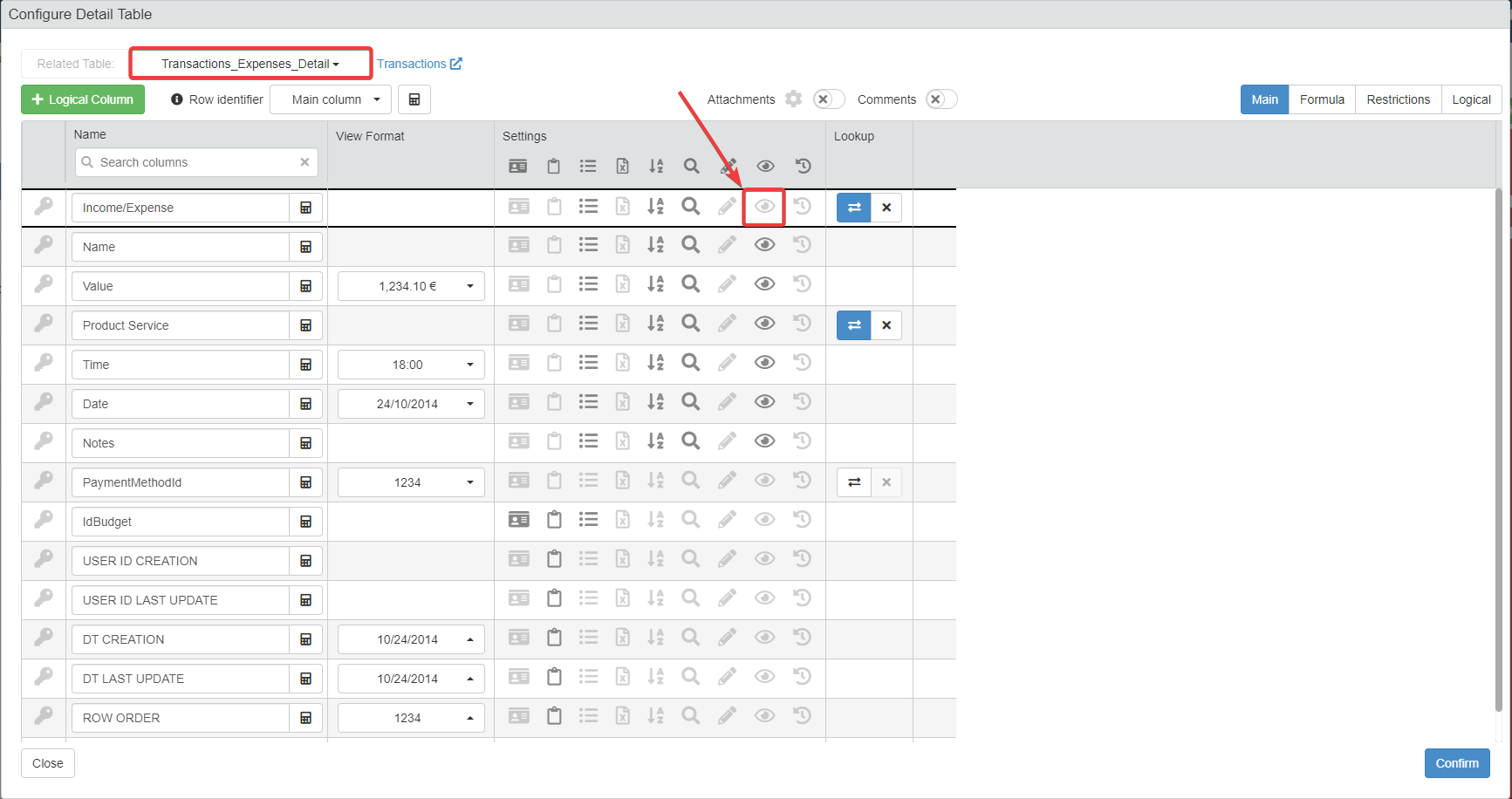Click the pencil edit icon in Notes row

(727, 441)
